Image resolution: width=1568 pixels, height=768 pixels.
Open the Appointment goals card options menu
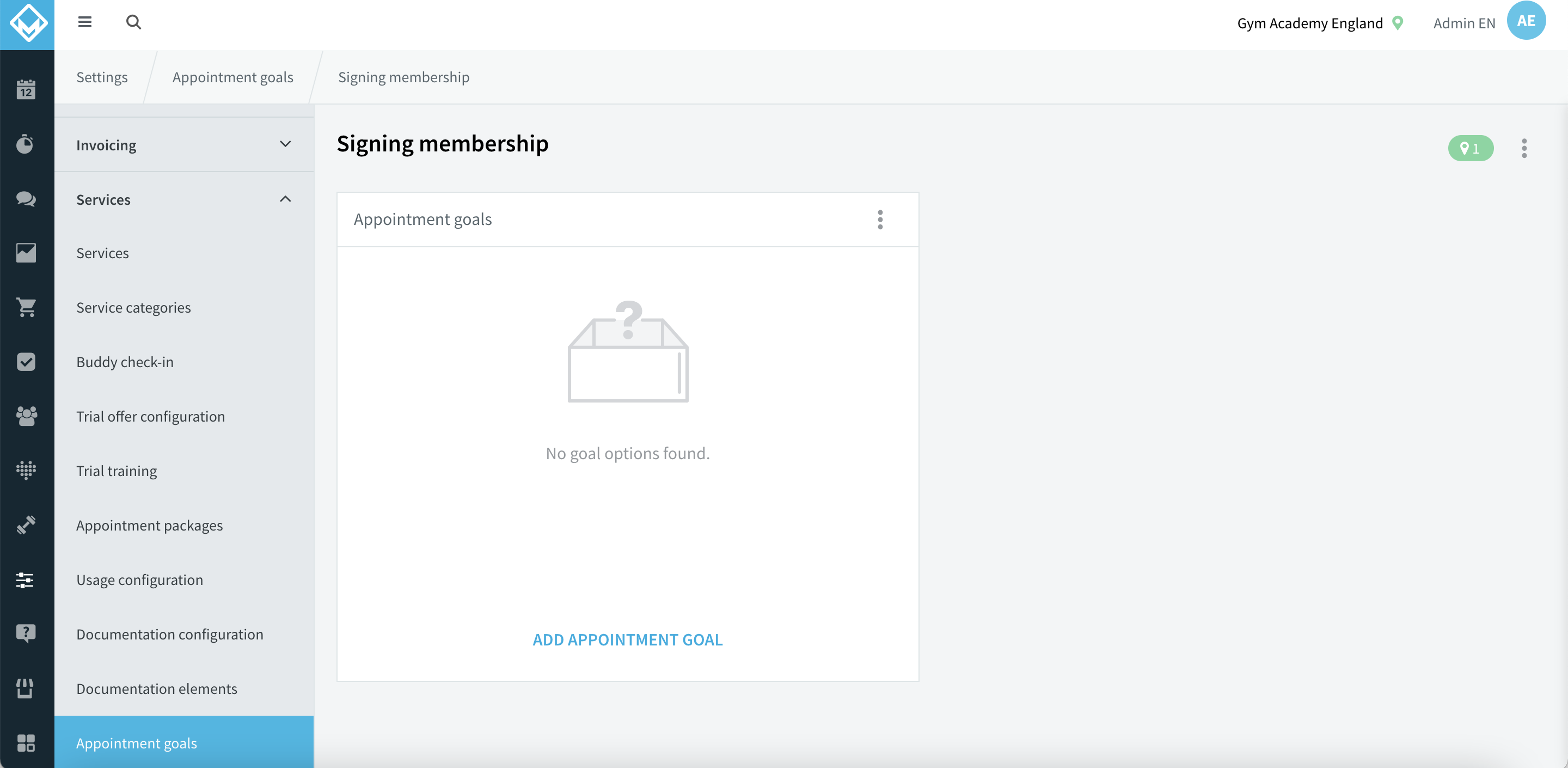tap(880, 220)
